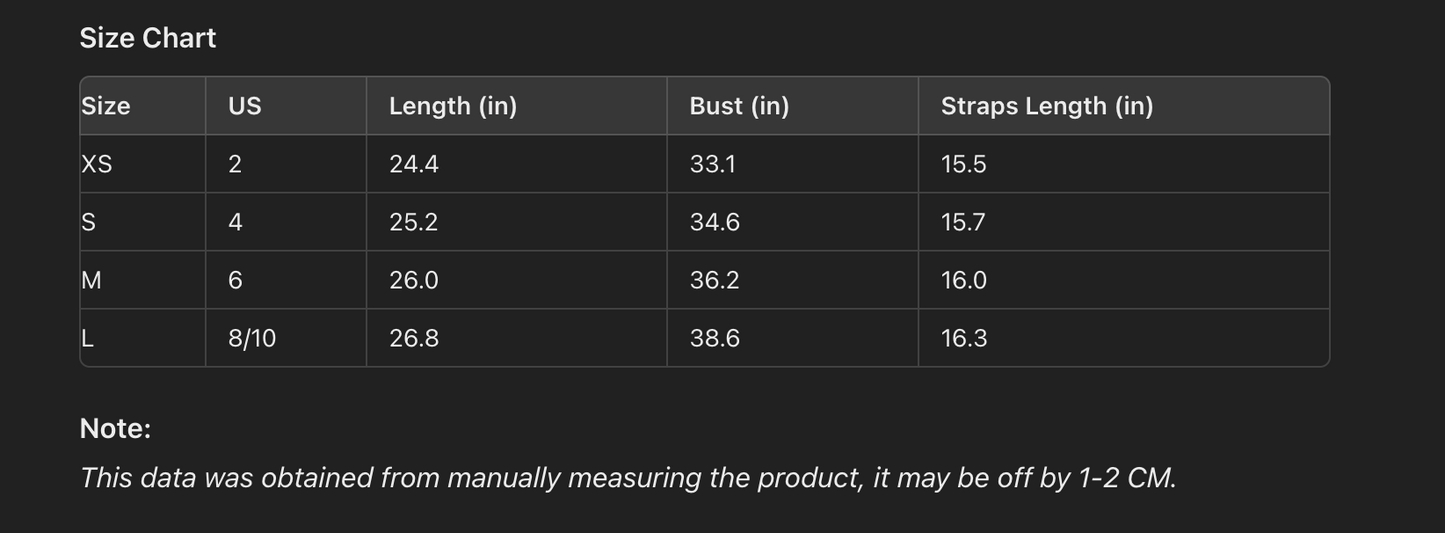Image resolution: width=1445 pixels, height=533 pixels.
Task: Click the 34.6 bust value
Action: pos(715,222)
